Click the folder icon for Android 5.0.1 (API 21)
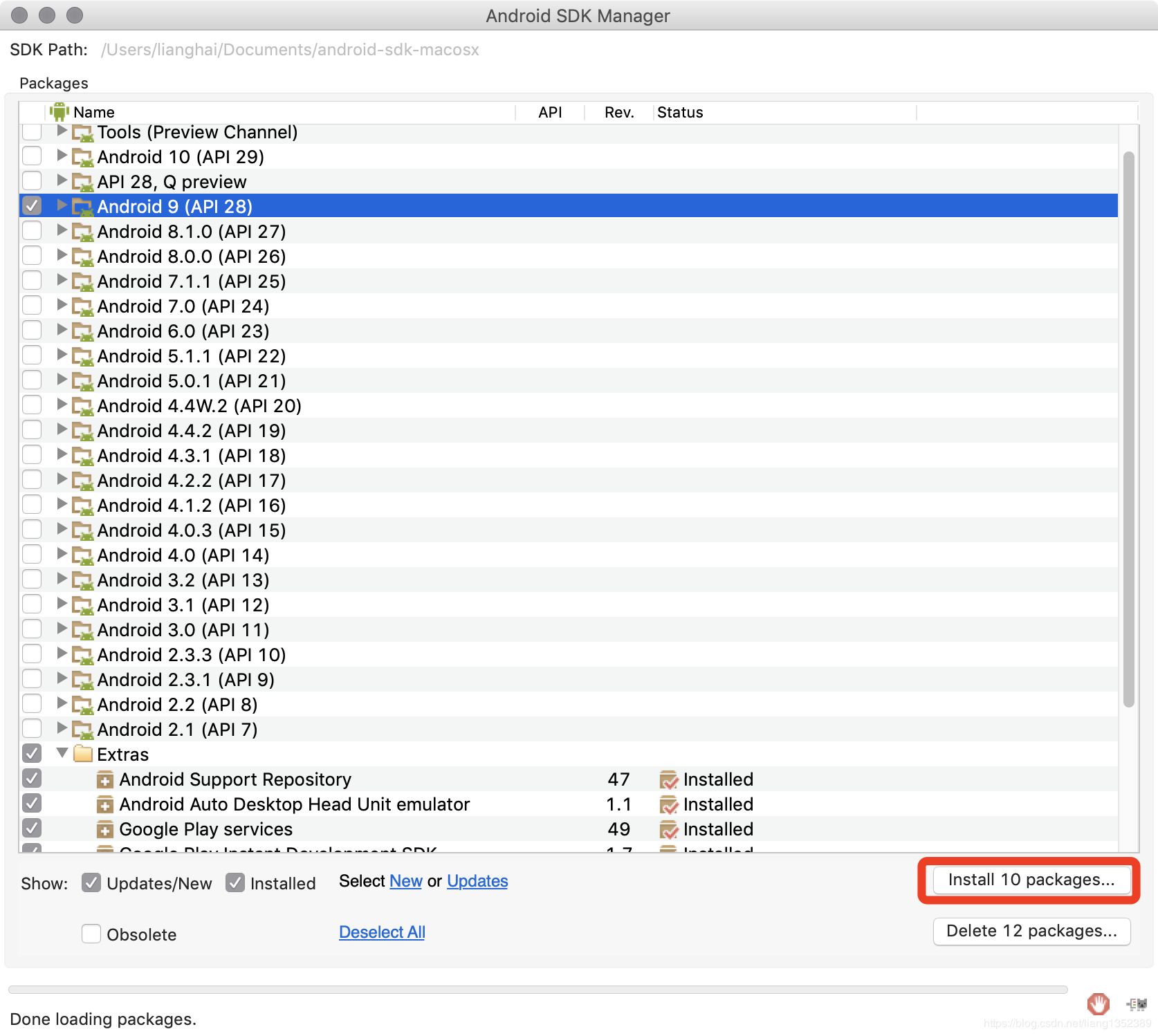The image size is (1158, 1036). pyautogui.click(x=83, y=382)
